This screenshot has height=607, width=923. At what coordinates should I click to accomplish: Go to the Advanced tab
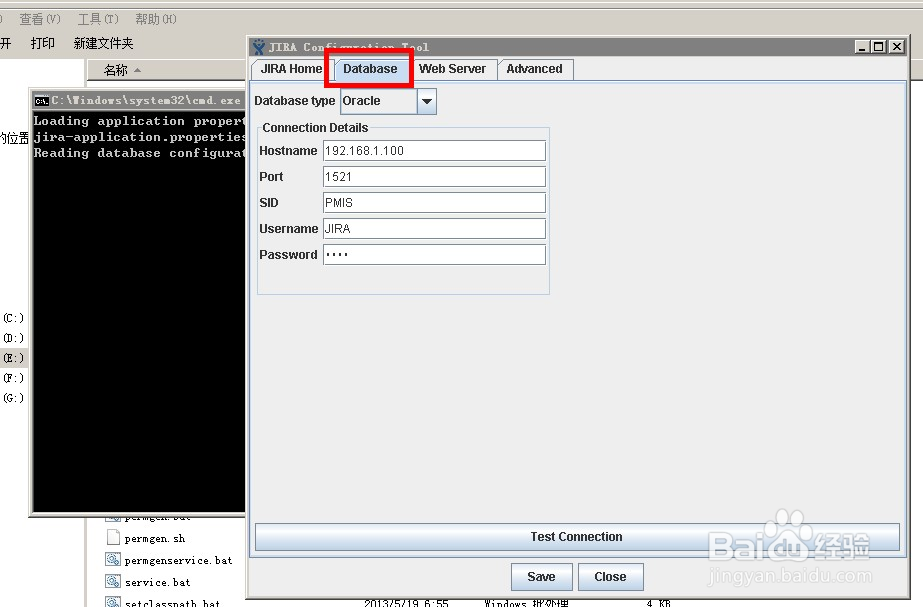point(534,69)
